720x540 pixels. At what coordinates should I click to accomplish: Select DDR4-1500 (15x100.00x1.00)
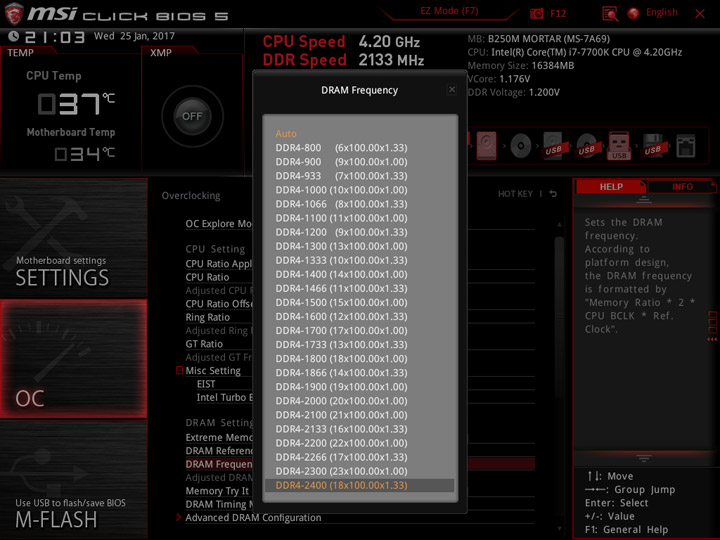click(x=341, y=303)
